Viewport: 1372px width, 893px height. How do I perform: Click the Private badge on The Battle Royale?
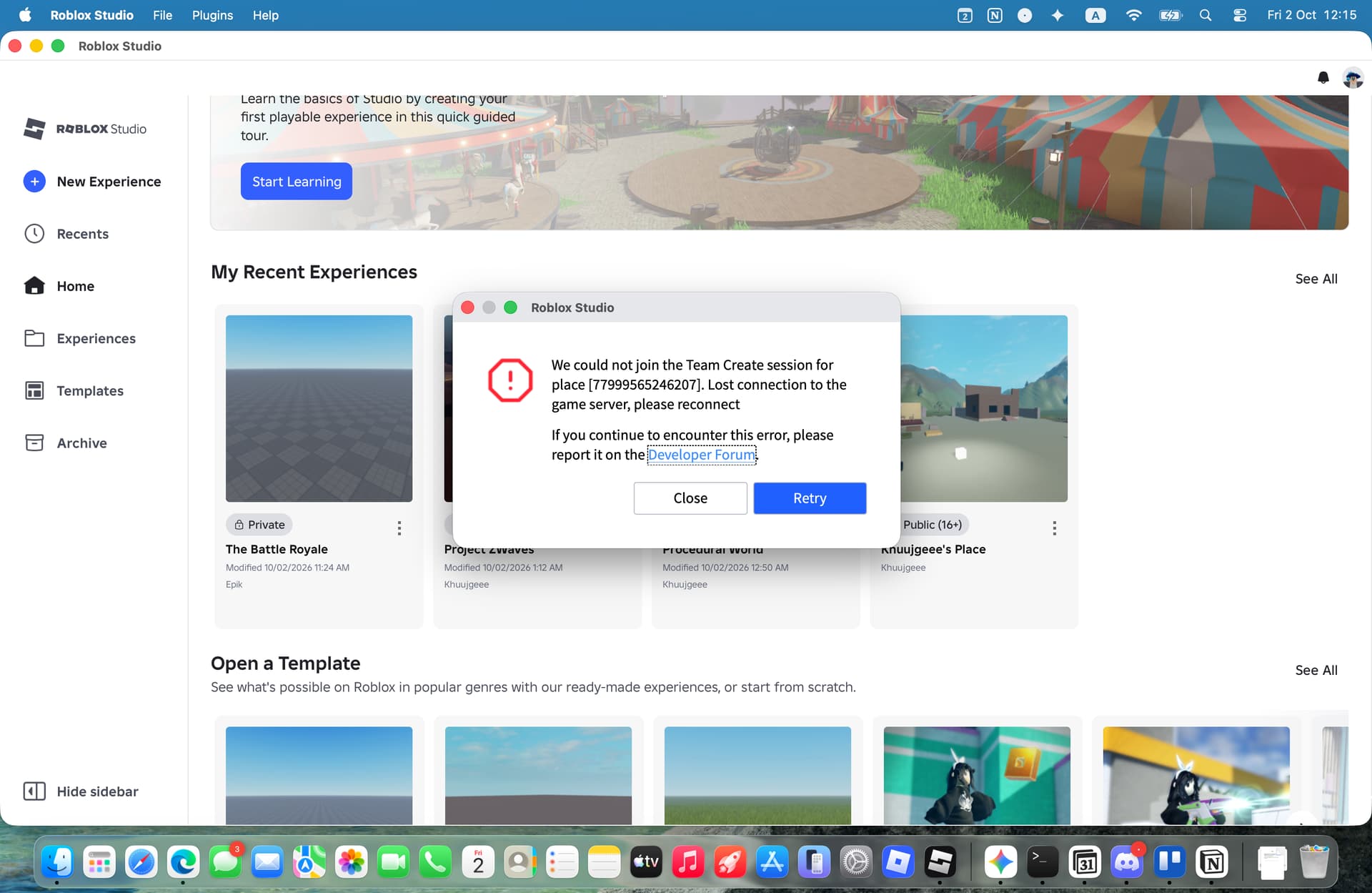tap(259, 524)
